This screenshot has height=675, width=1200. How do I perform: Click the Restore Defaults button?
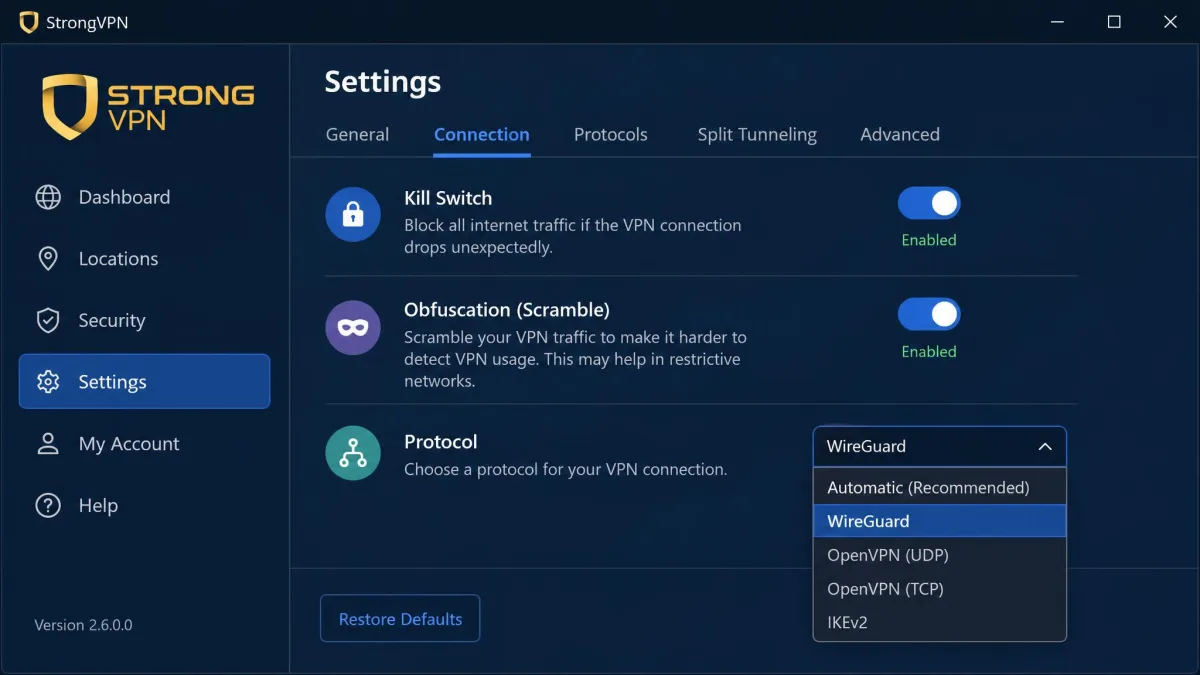(x=400, y=619)
